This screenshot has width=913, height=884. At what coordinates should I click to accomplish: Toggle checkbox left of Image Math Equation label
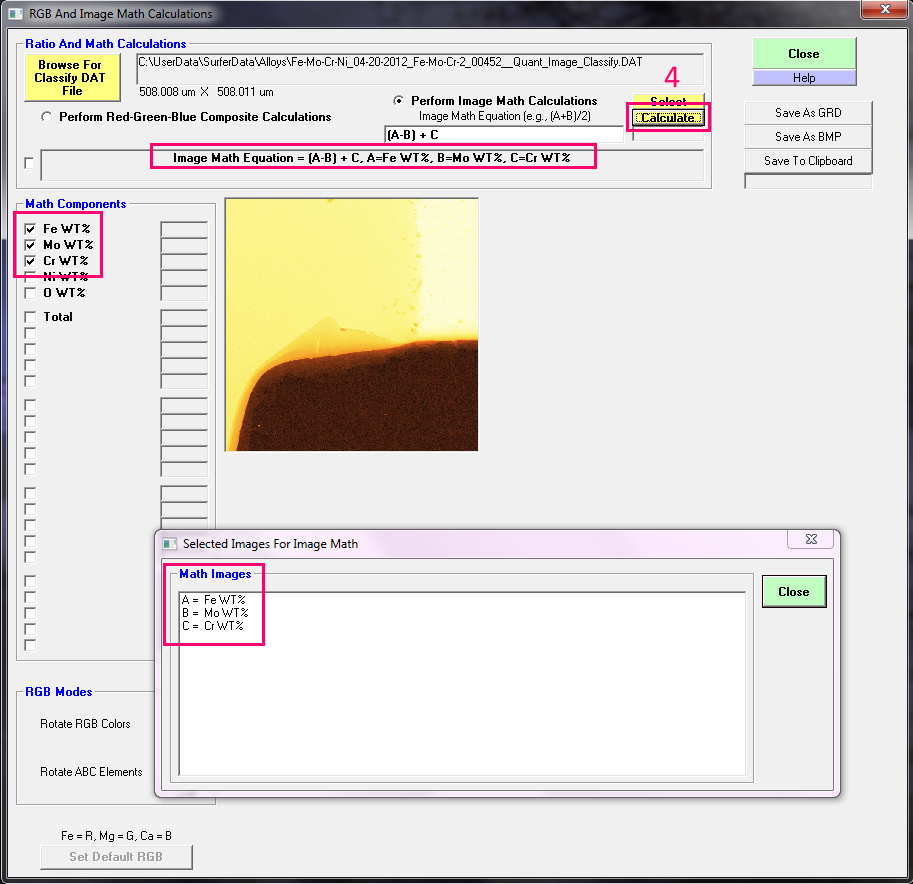point(29,163)
